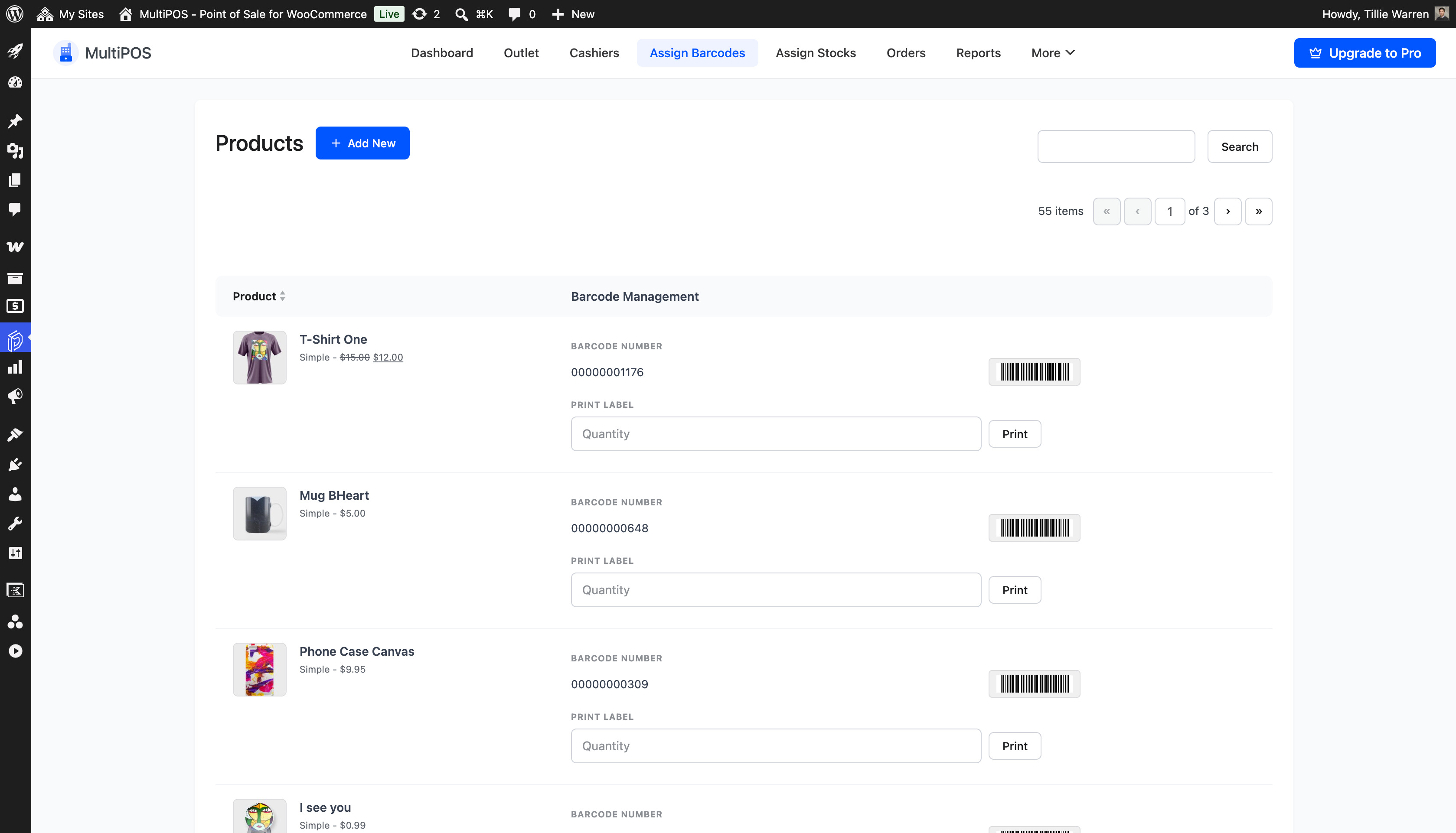This screenshot has width=1456, height=833.
Task: Go to next page of products
Action: (1227, 211)
